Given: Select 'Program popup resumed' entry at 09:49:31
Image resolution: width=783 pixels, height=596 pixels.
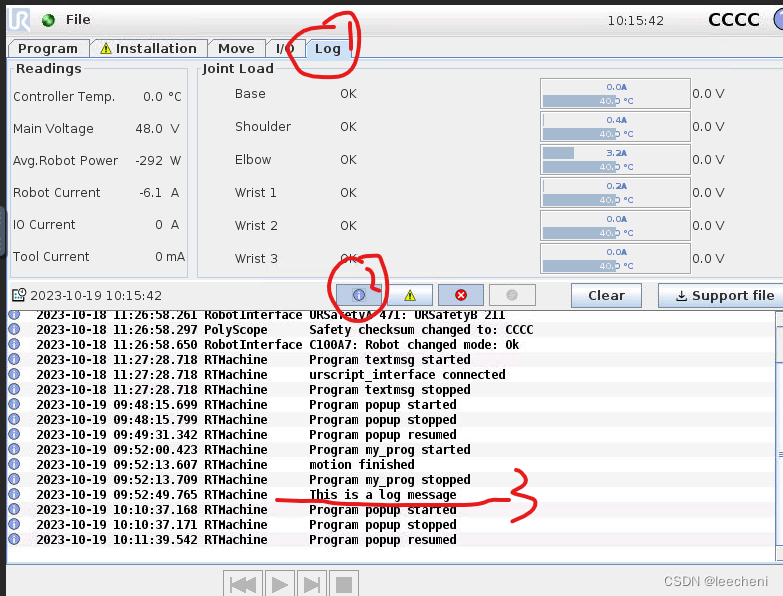Looking at the screenshot, I should click(391, 435).
